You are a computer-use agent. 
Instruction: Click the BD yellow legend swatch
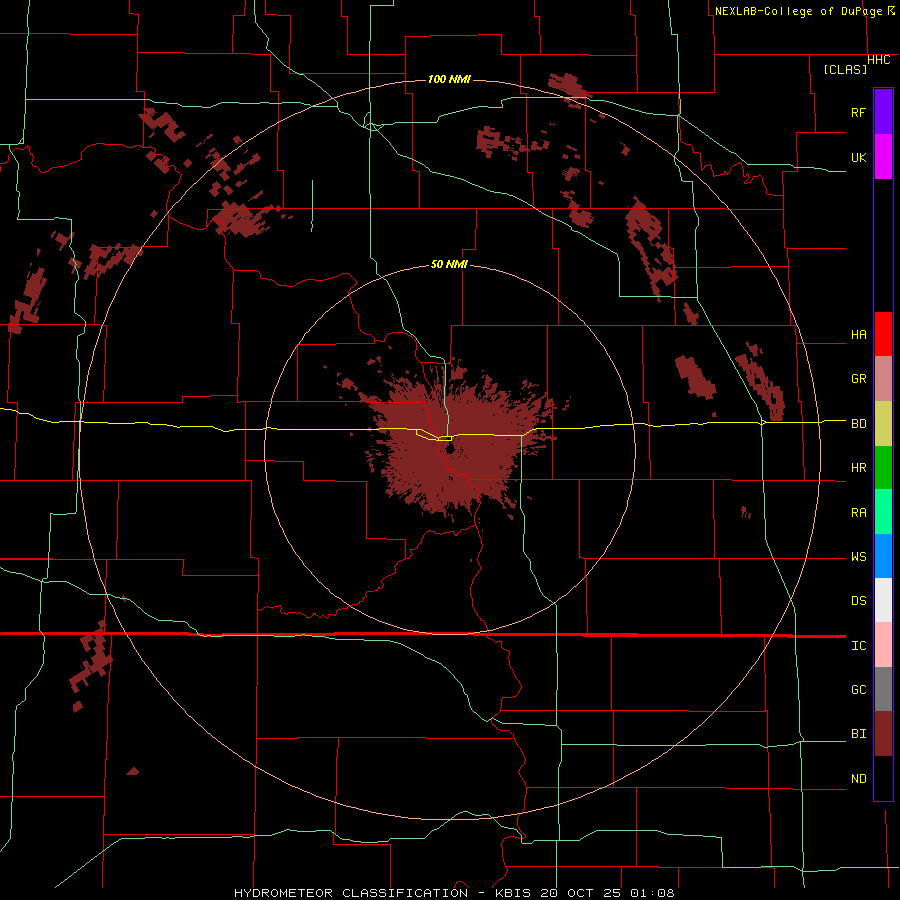[x=883, y=424]
